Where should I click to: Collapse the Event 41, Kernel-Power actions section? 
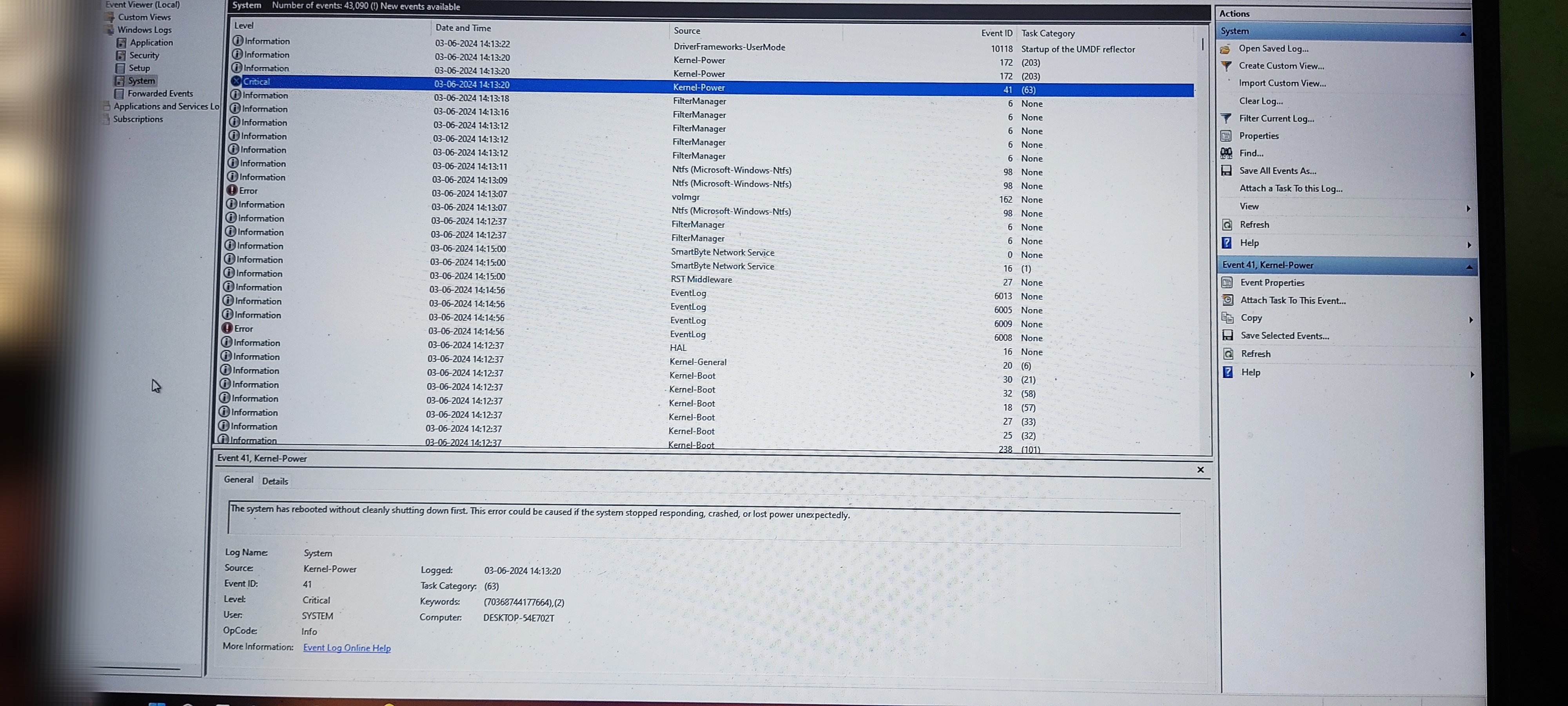click(x=1469, y=267)
